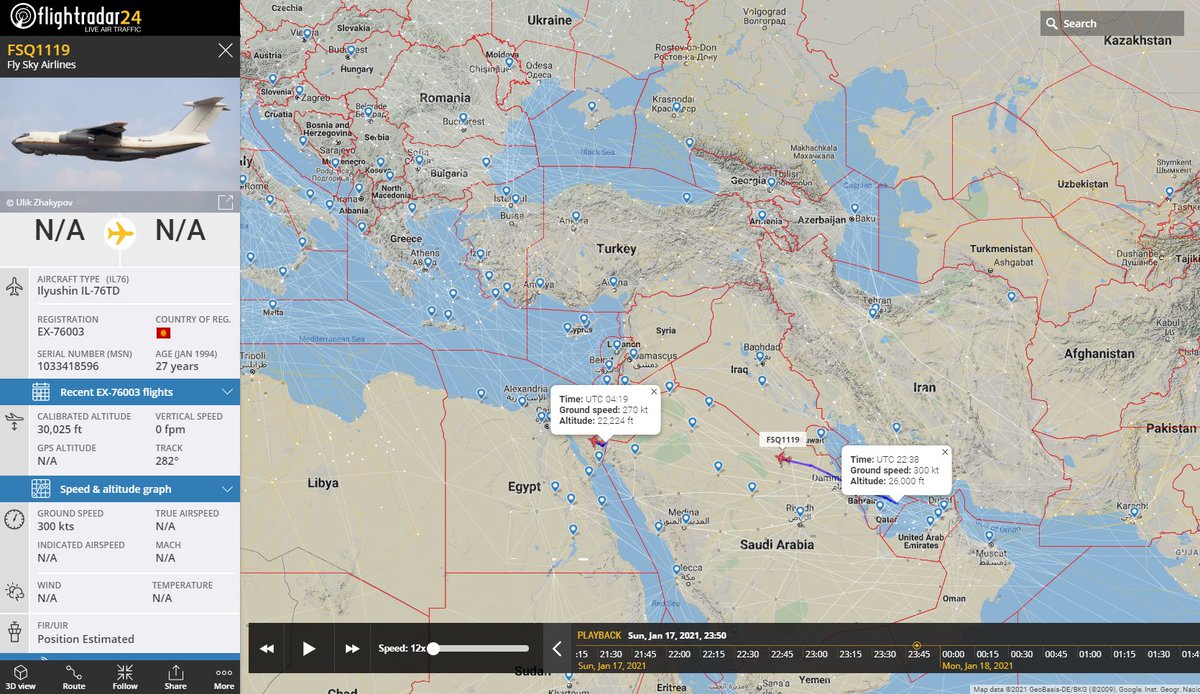The height and width of the screenshot is (694, 1200).
Task: Show the flight Route
Action: [x=74, y=676]
